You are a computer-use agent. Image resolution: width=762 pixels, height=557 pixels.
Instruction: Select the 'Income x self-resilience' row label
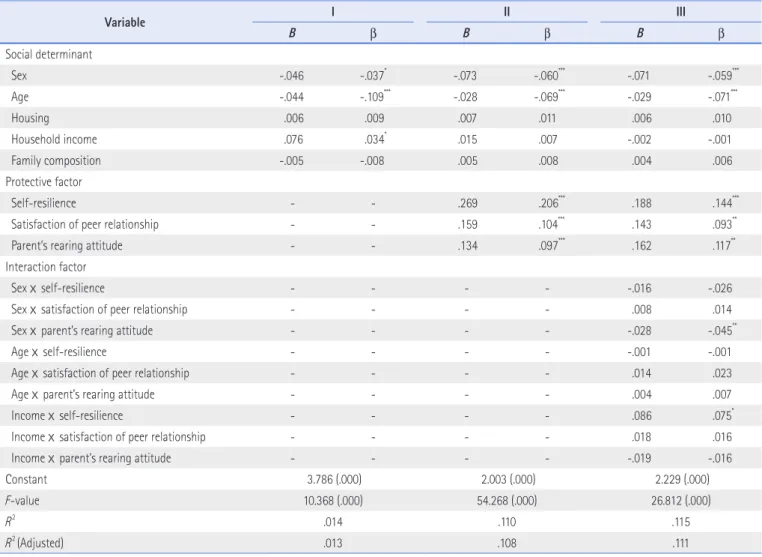tap(67, 416)
